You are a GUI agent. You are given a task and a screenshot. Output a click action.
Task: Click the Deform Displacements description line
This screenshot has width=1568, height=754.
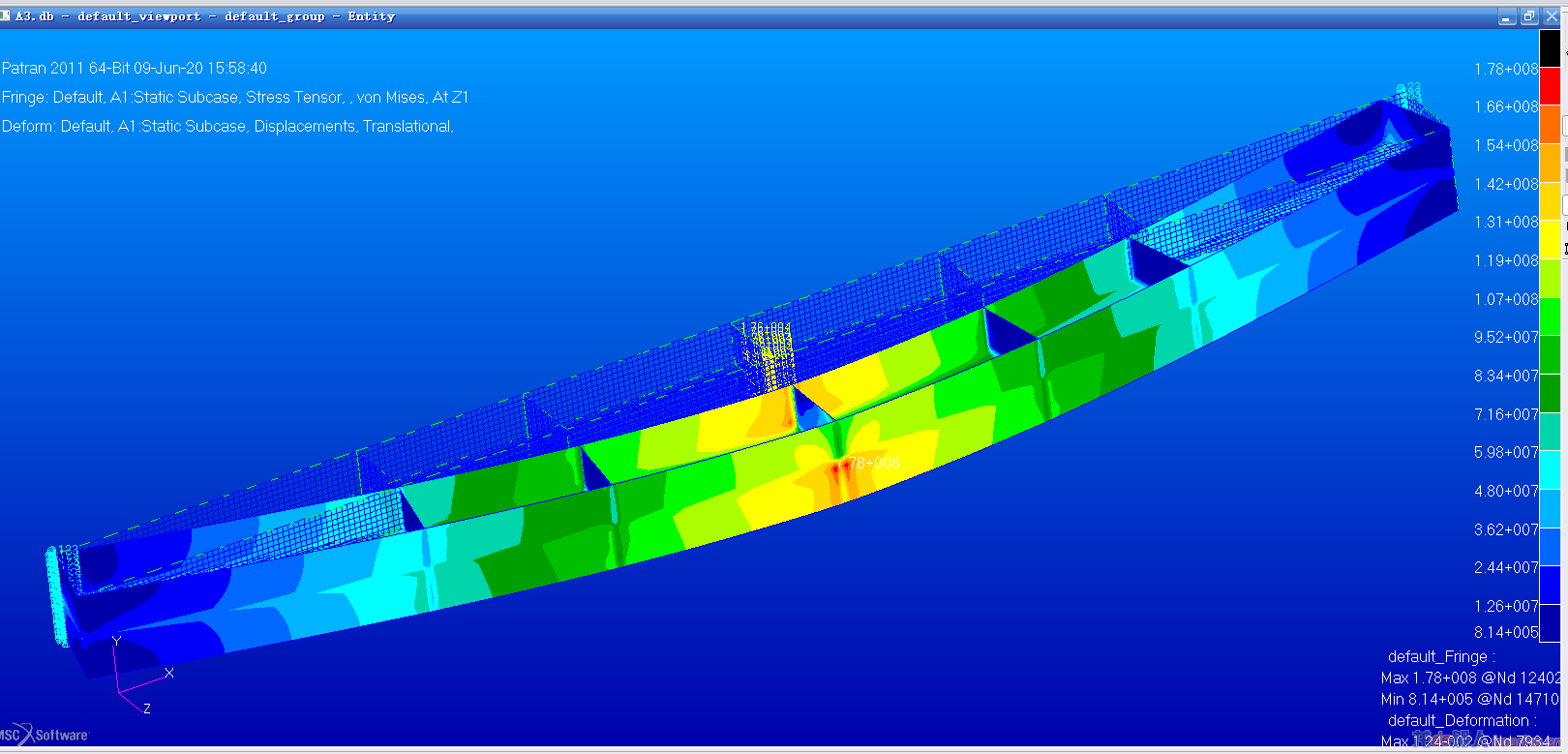tap(227, 126)
